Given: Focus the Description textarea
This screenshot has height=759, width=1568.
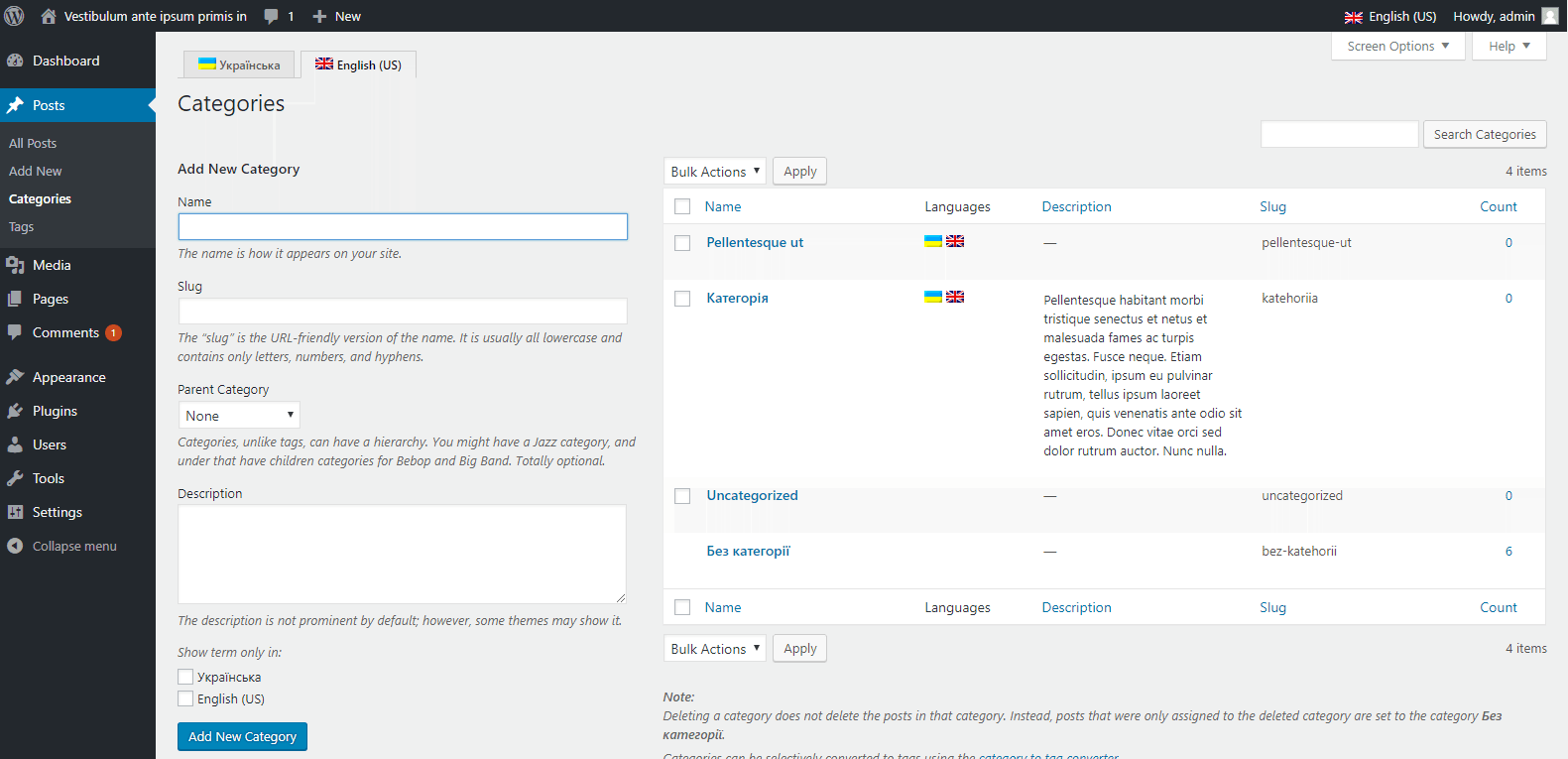Looking at the screenshot, I should pos(402,554).
